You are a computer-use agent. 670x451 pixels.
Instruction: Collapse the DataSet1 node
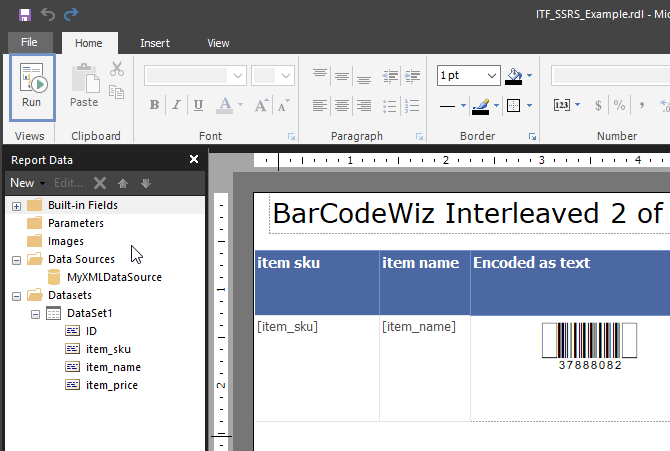(x=35, y=315)
